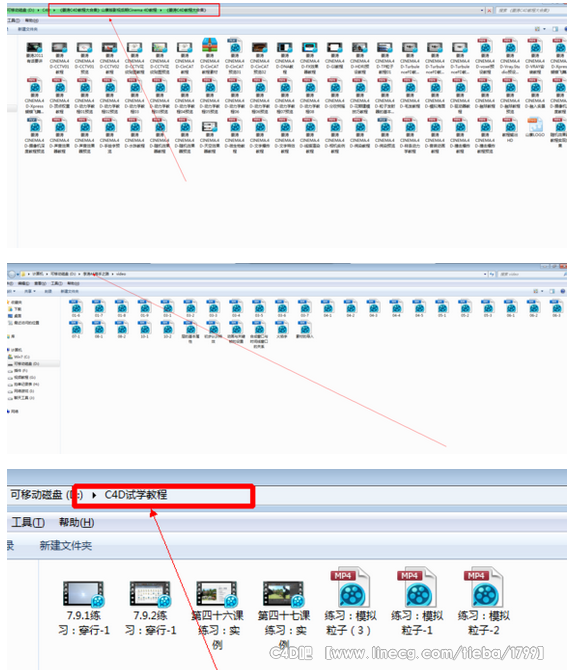The image size is (570, 670).
Task: Select file 04-5 in the video folder window
Action: pos(419,309)
